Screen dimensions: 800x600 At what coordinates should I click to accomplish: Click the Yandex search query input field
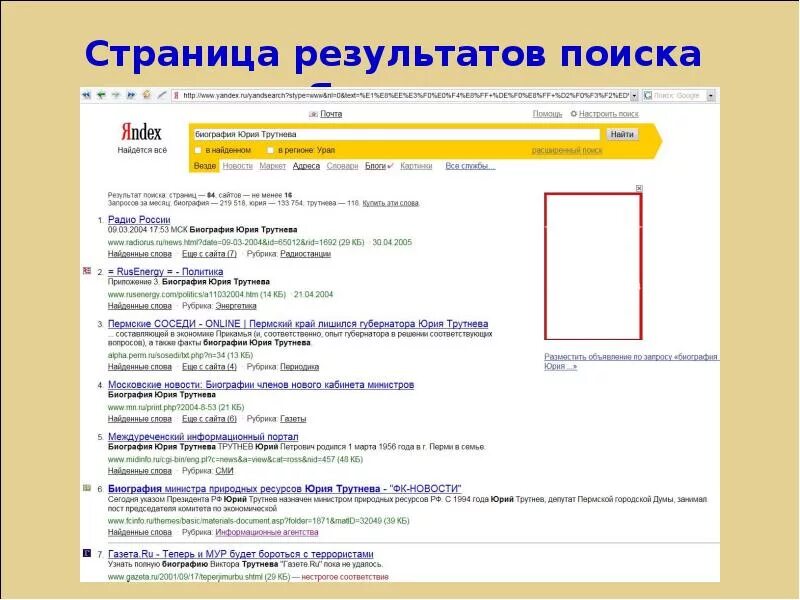[x=396, y=134]
